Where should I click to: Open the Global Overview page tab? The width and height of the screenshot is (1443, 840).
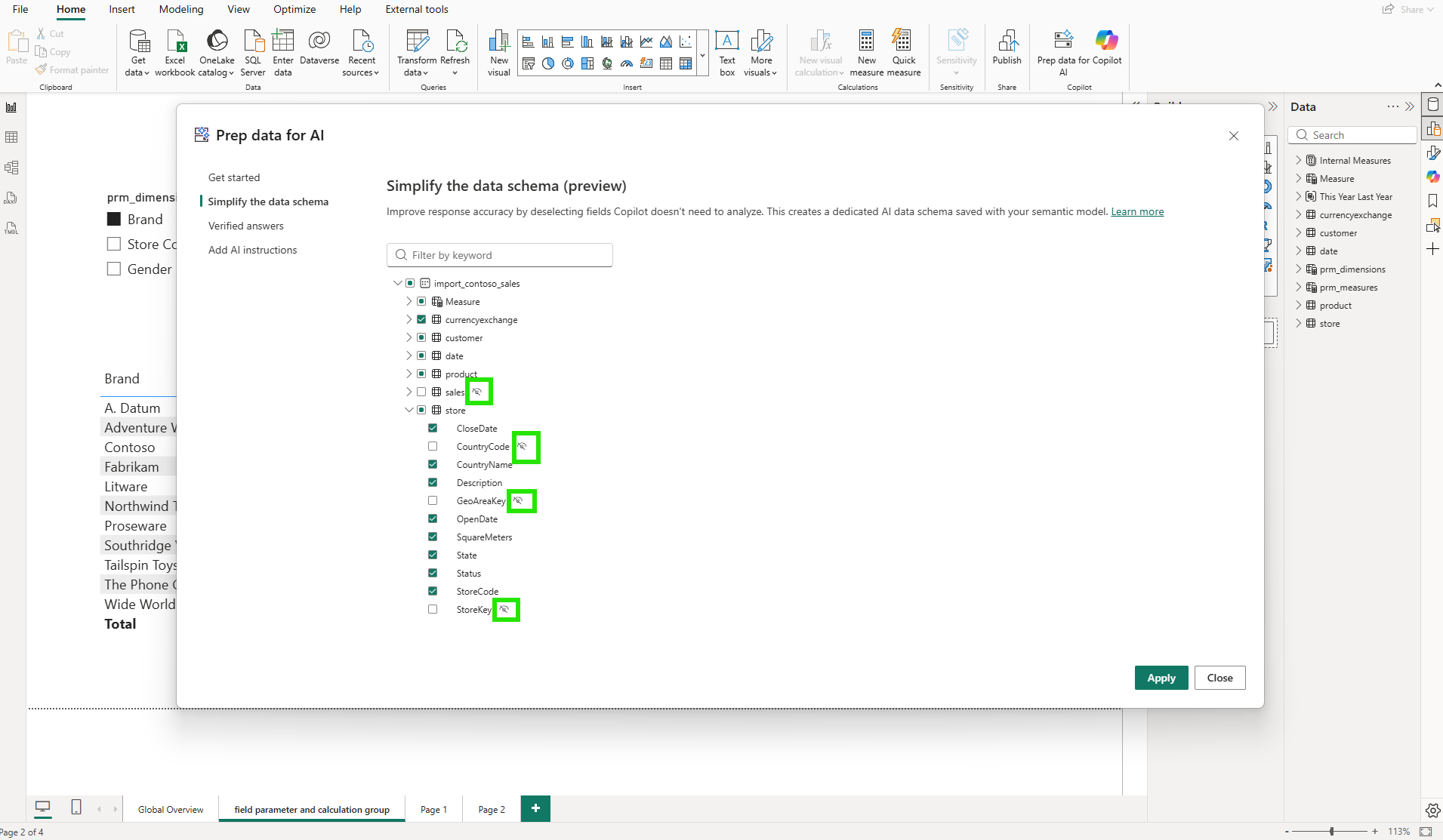[171, 809]
